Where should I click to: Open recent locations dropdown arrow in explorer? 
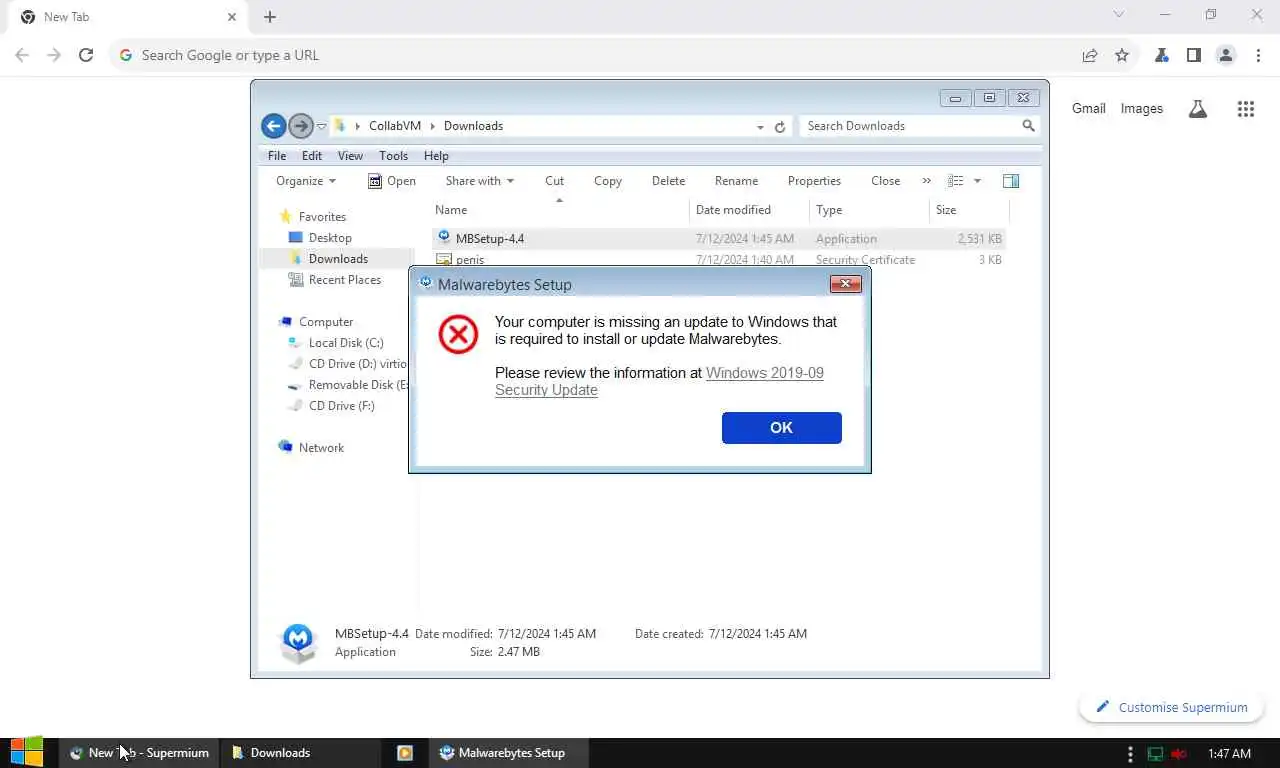pyautogui.click(x=321, y=127)
